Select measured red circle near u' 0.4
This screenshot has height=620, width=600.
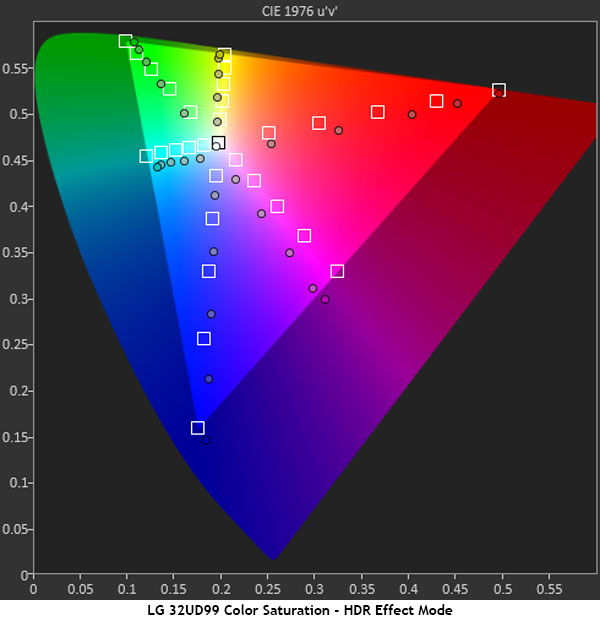click(x=412, y=114)
